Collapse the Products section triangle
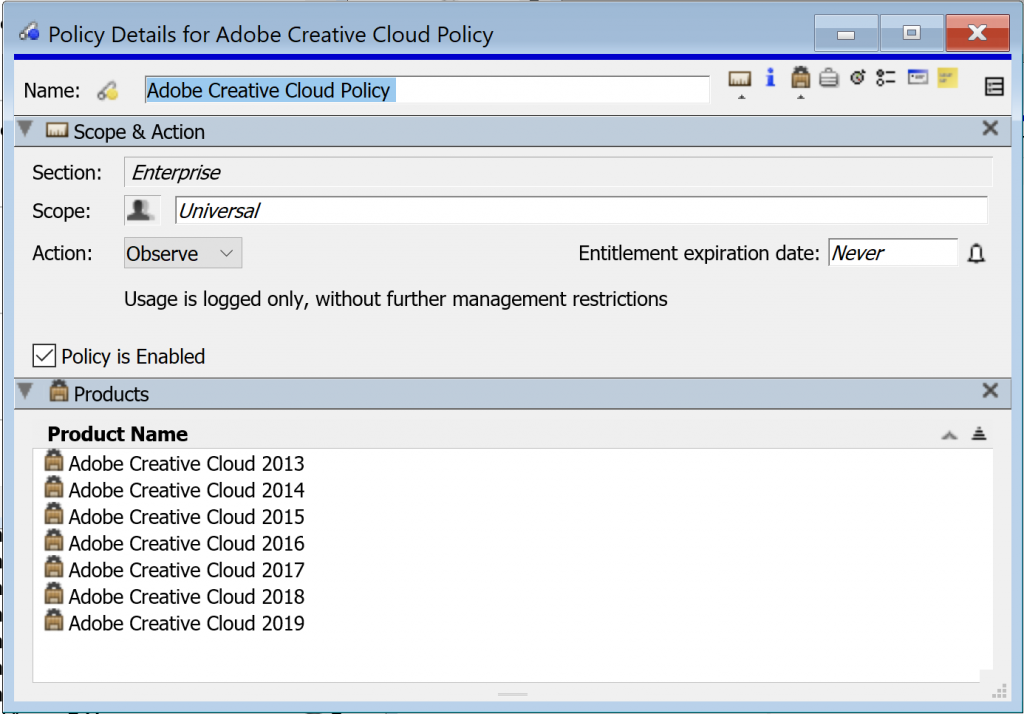 25,391
